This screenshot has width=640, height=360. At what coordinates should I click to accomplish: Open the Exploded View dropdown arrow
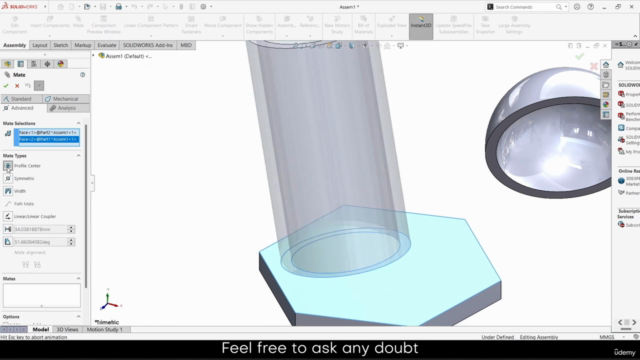point(391,36)
